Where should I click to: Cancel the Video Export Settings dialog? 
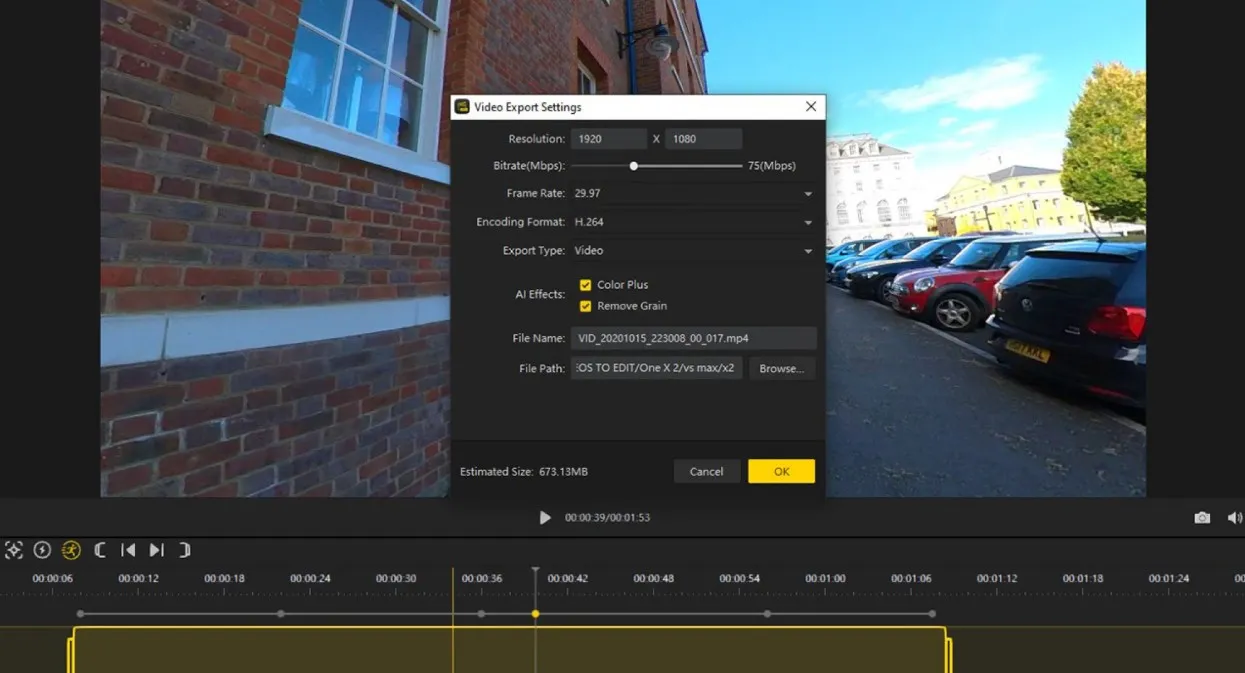pyautogui.click(x=706, y=472)
